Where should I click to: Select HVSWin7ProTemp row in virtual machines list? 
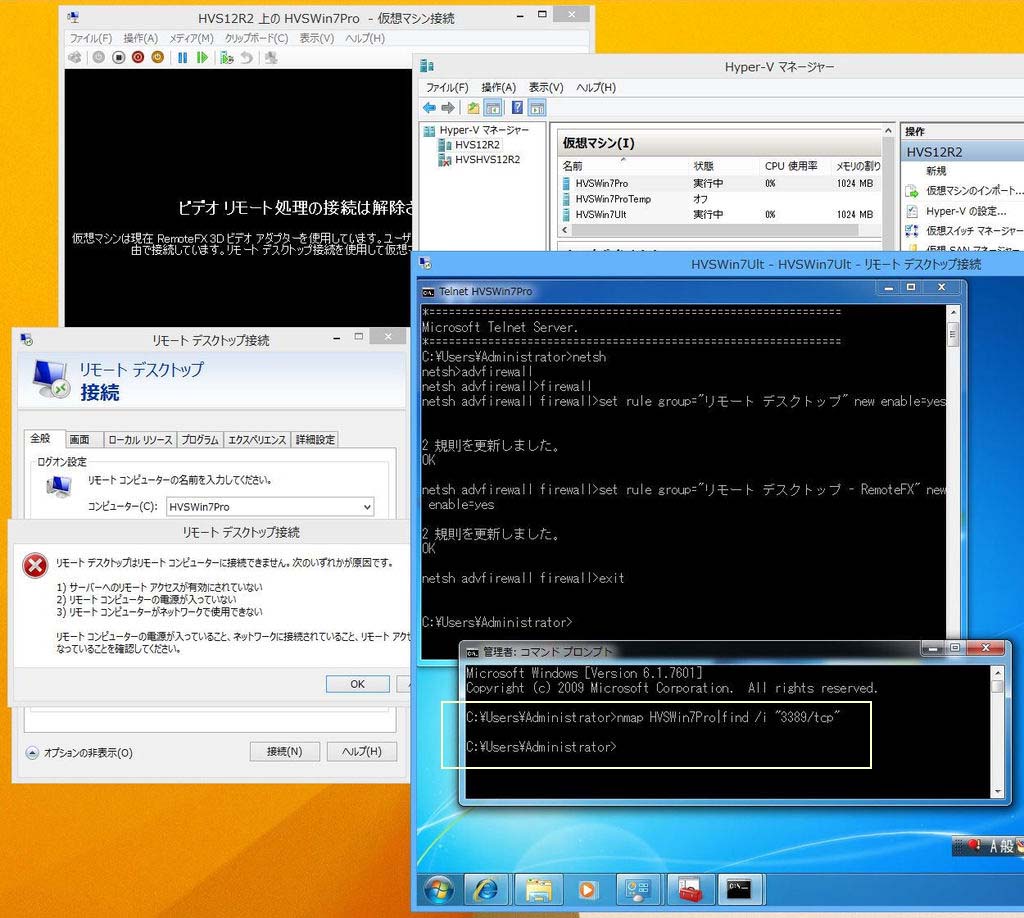(x=720, y=198)
